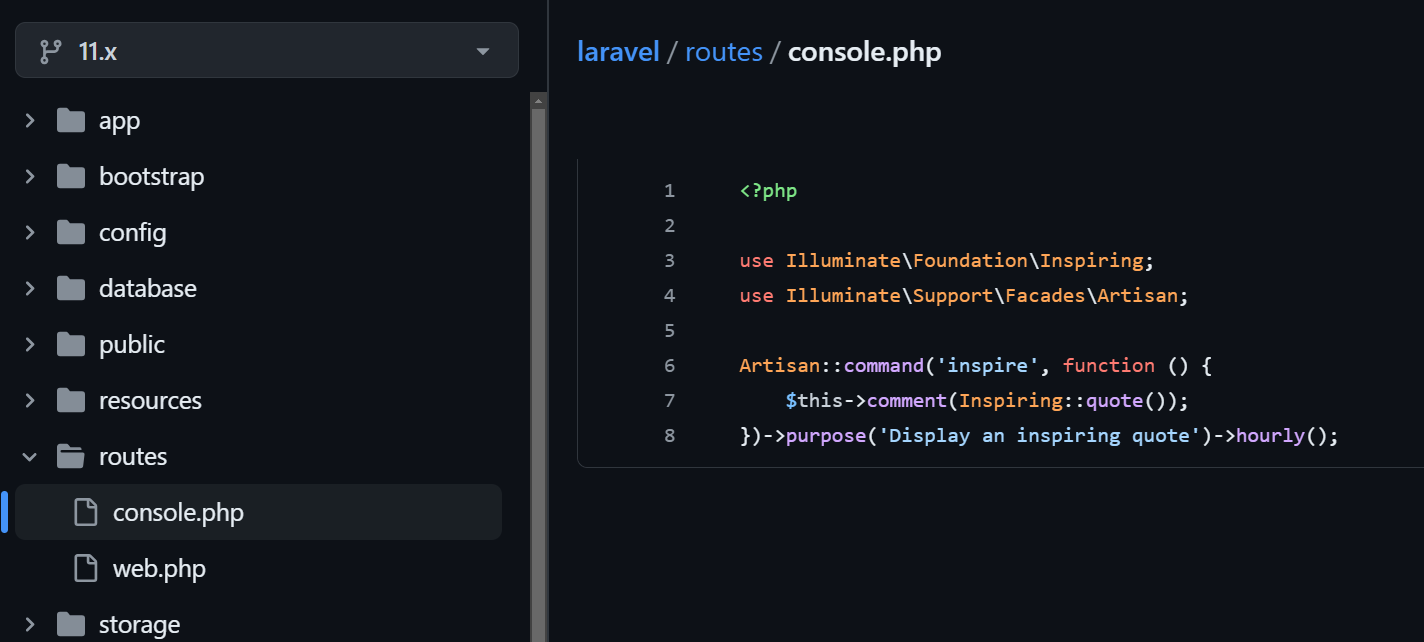Expand the app folder chevron

coord(30,121)
